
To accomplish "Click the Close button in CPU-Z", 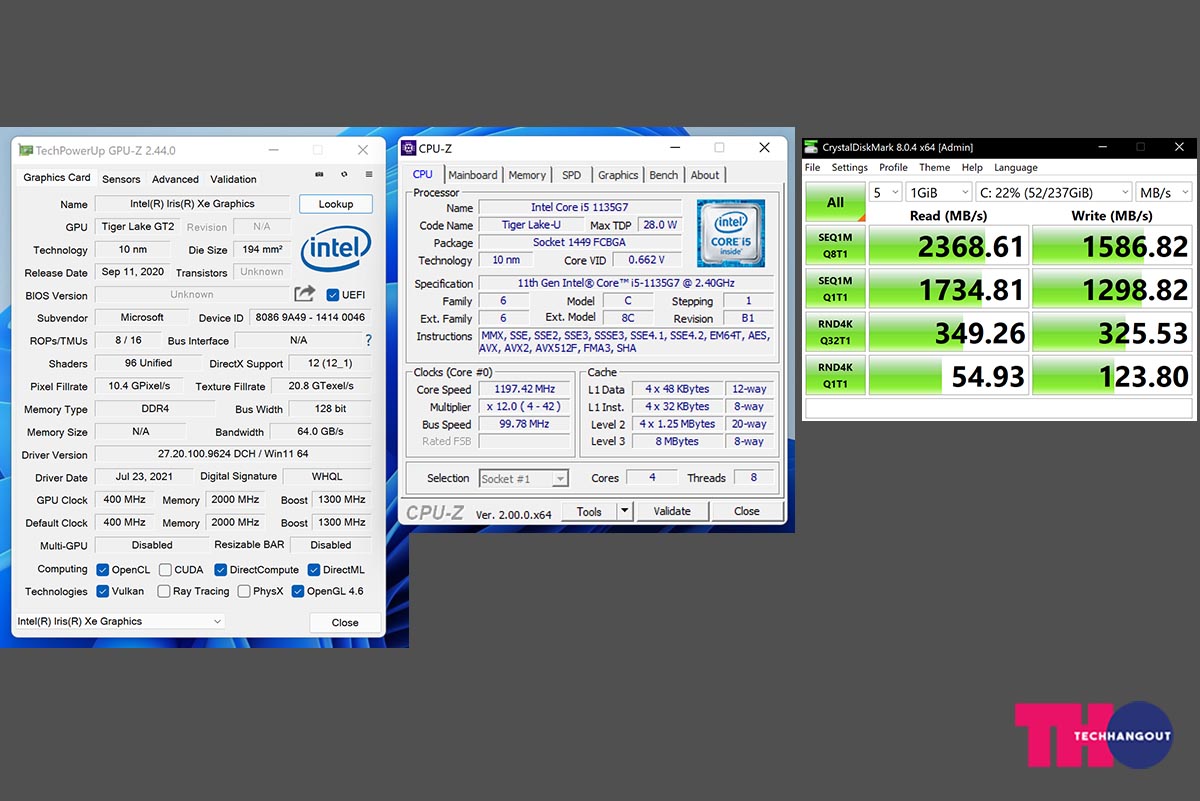I will (x=747, y=511).
